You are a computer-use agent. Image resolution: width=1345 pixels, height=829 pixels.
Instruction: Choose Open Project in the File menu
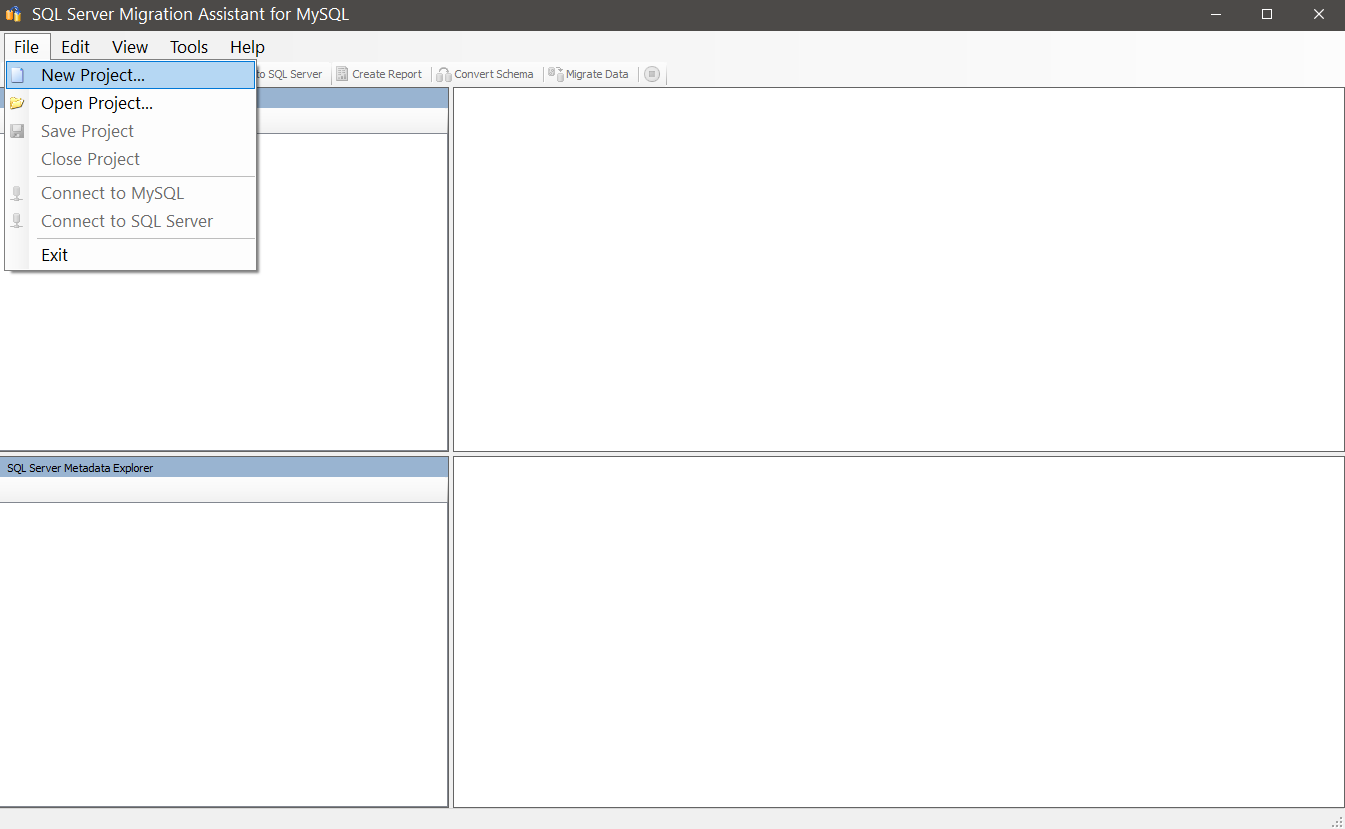(x=96, y=103)
